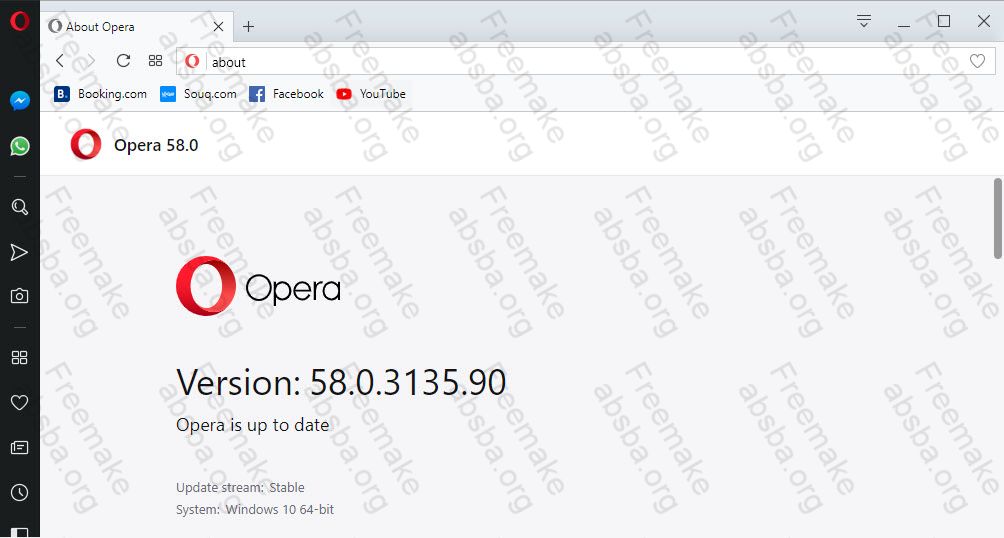The image size is (1004, 538).
Task: Open YouTube bookmark
Action: [x=371, y=94]
